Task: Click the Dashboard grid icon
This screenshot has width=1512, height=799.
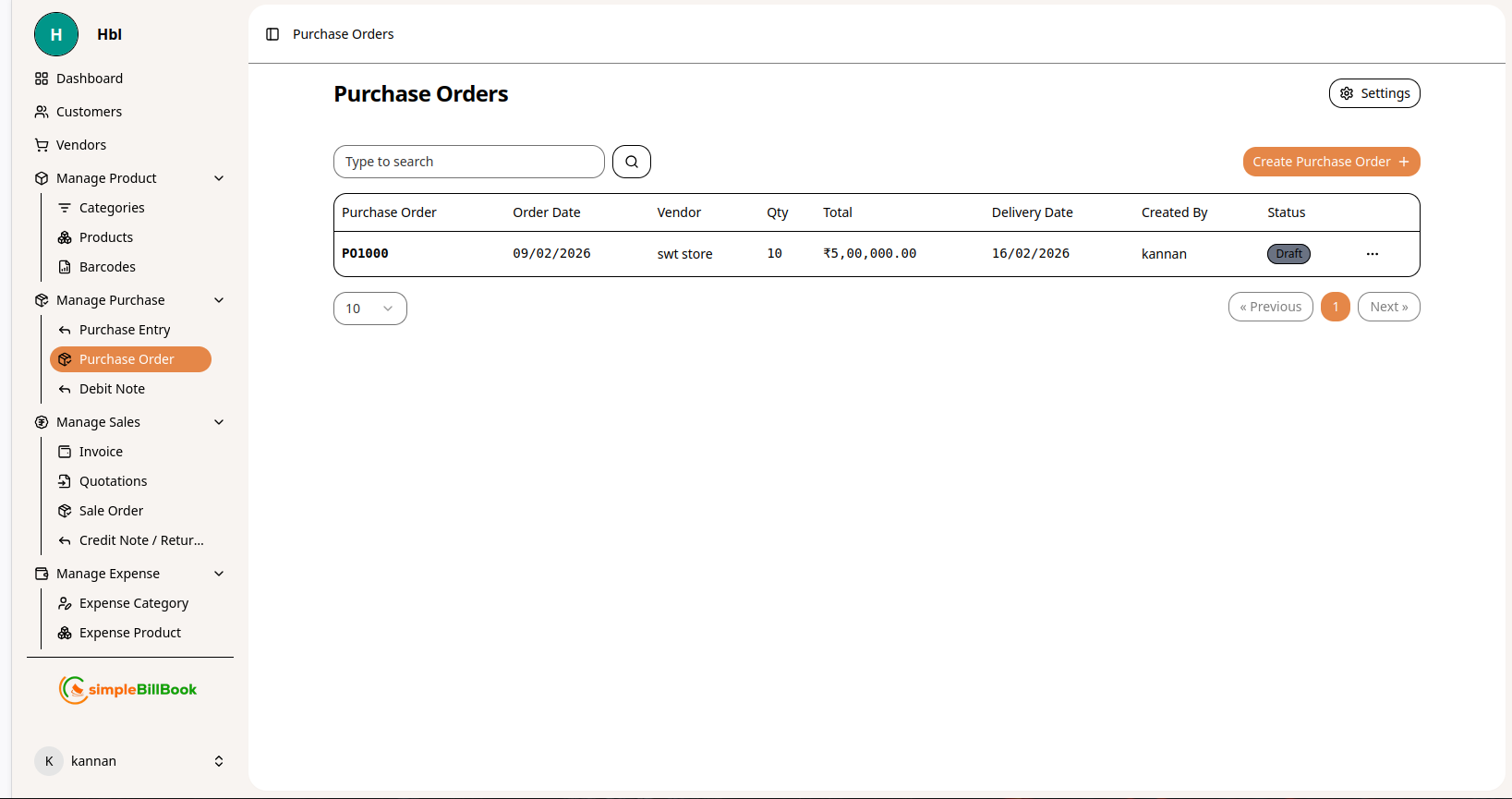Action: click(x=42, y=79)
